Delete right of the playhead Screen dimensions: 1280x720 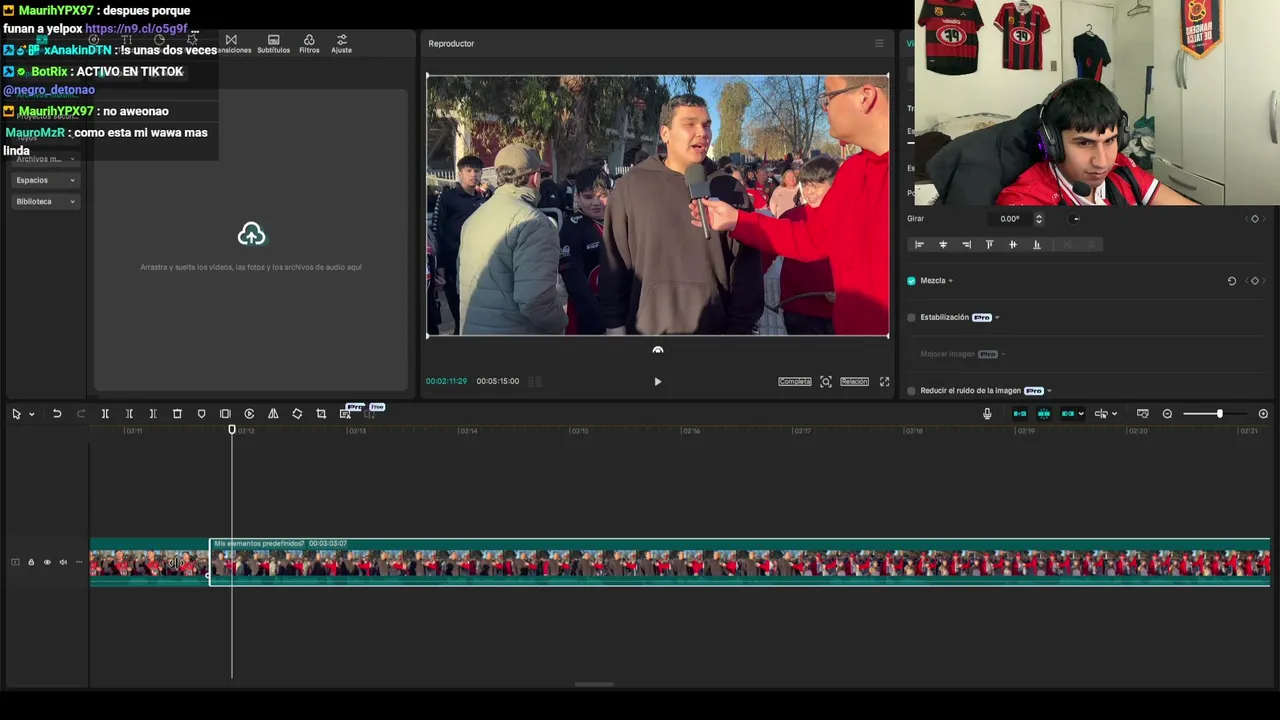tap(153, 414)
